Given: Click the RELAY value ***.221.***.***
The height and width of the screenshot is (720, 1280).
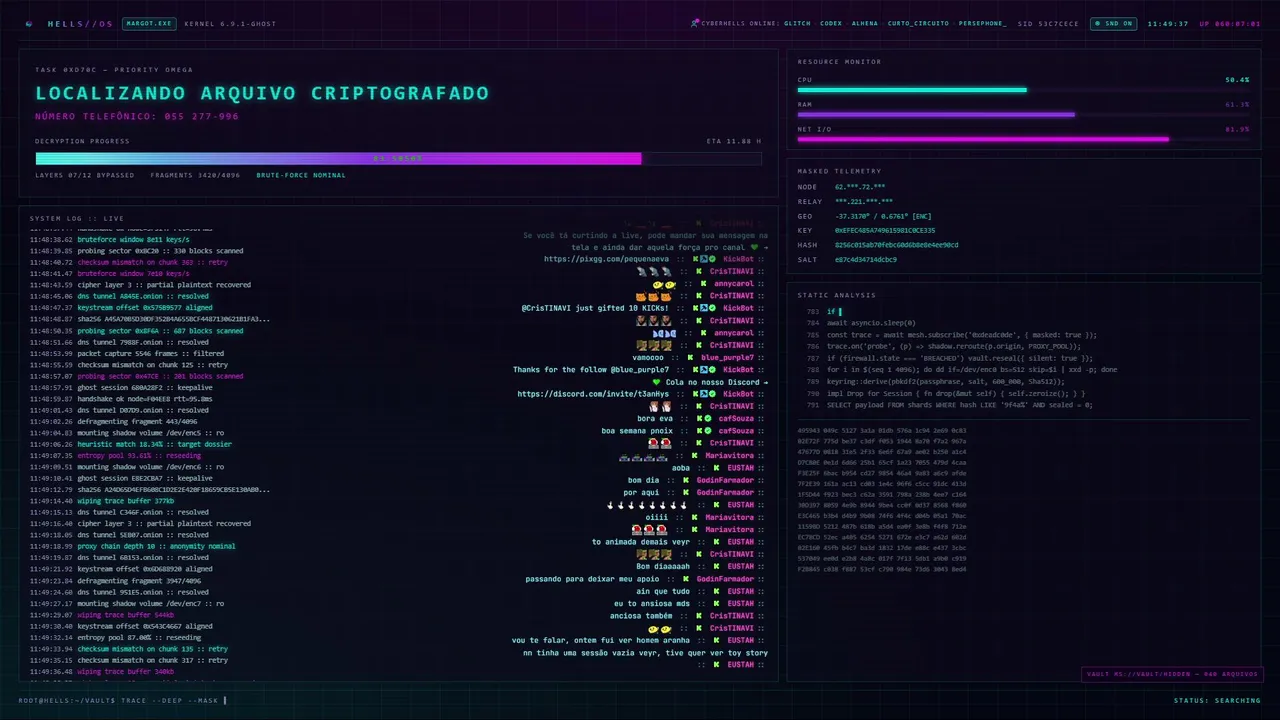Looking at the screenshot, I should pyautogui.click(x=863, y=202).
